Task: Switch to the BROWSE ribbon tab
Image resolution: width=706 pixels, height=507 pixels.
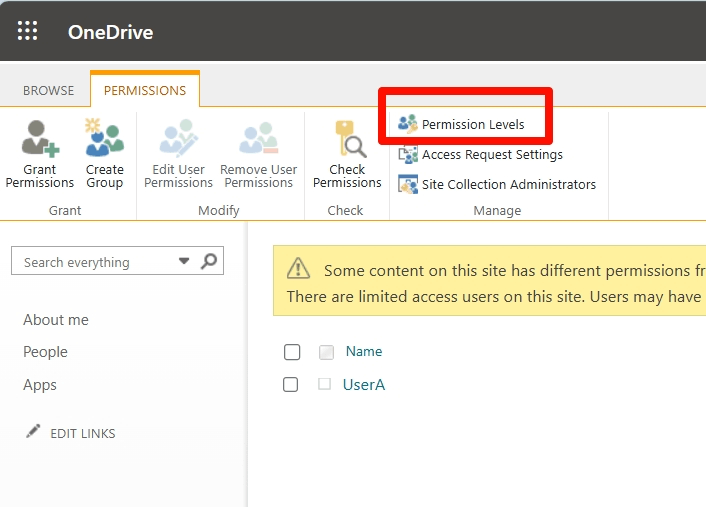Action: 49,91
